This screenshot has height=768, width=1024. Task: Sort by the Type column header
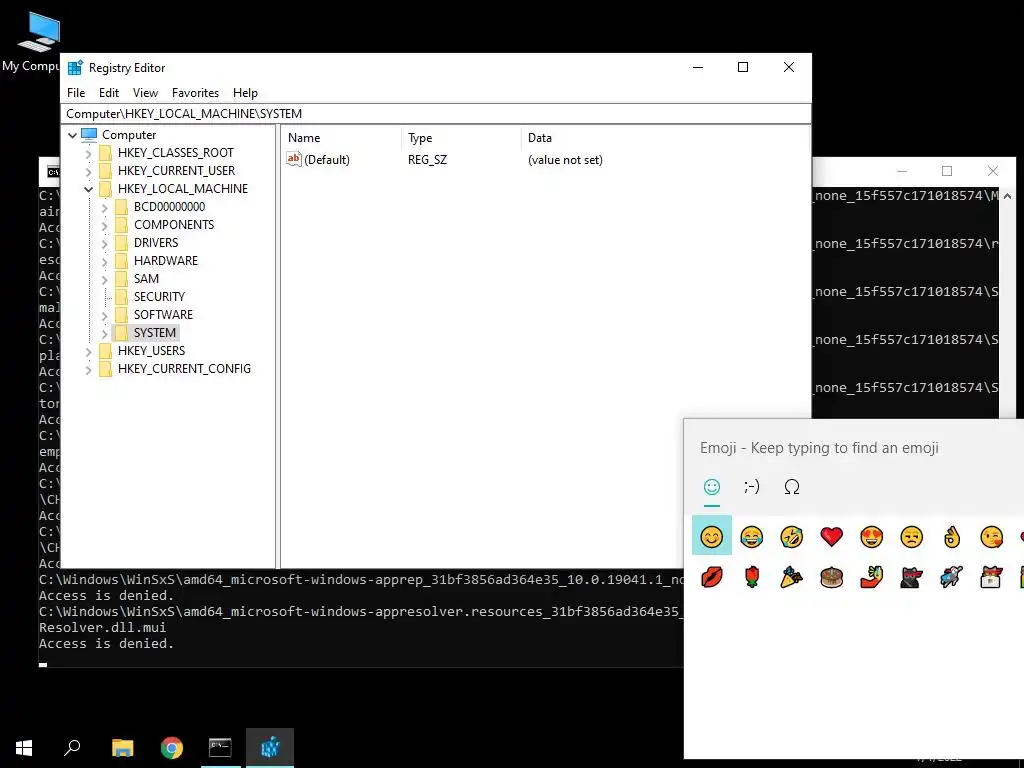tap(461, 138)
